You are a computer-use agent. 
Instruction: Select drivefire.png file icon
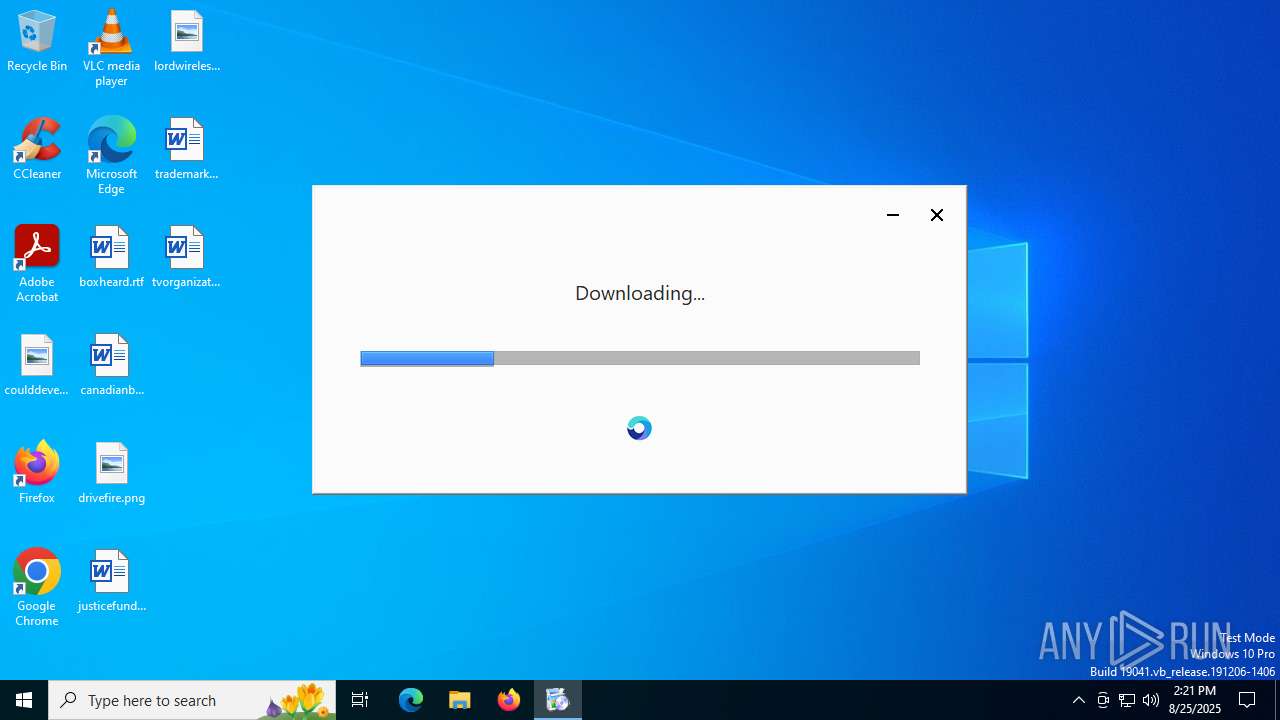(111, 473)
